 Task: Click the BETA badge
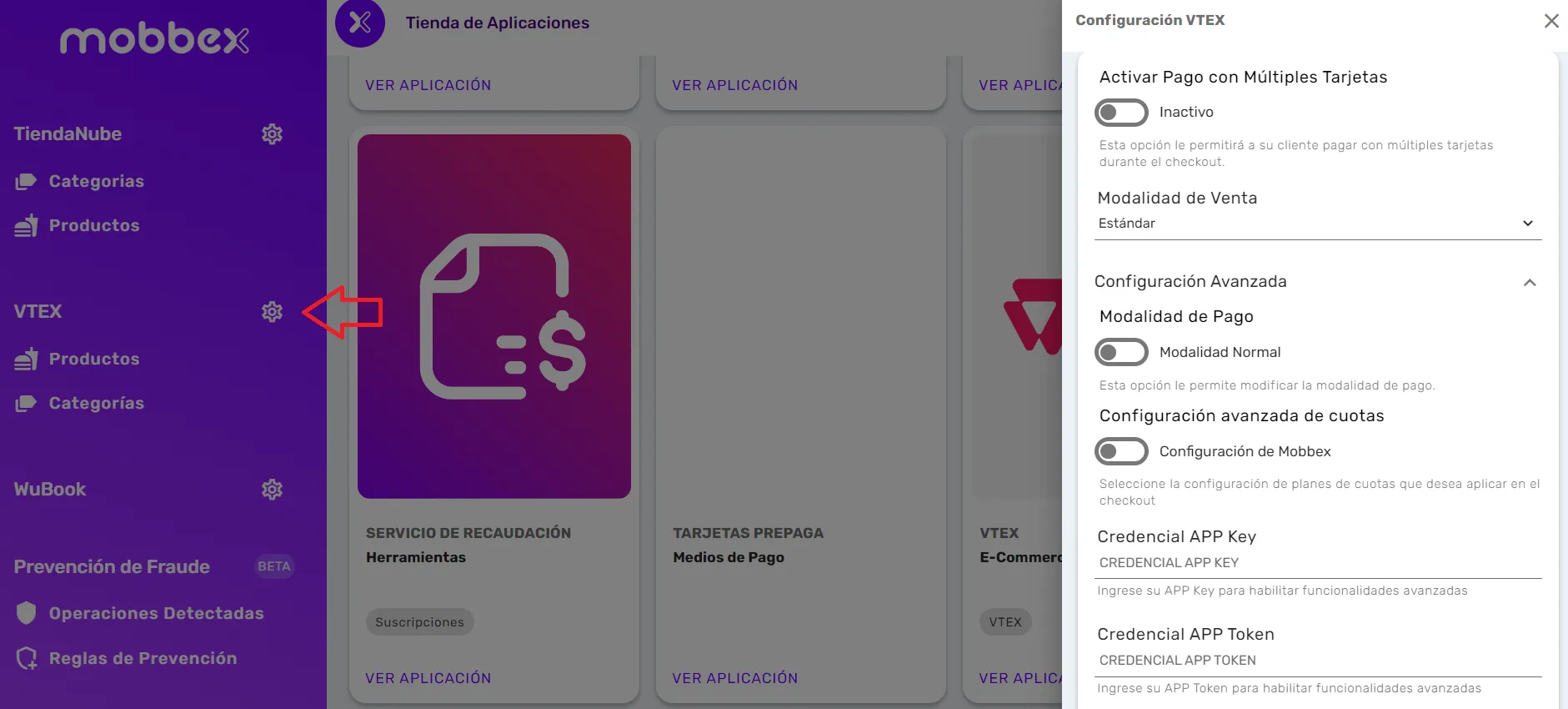tap(274, 566)
